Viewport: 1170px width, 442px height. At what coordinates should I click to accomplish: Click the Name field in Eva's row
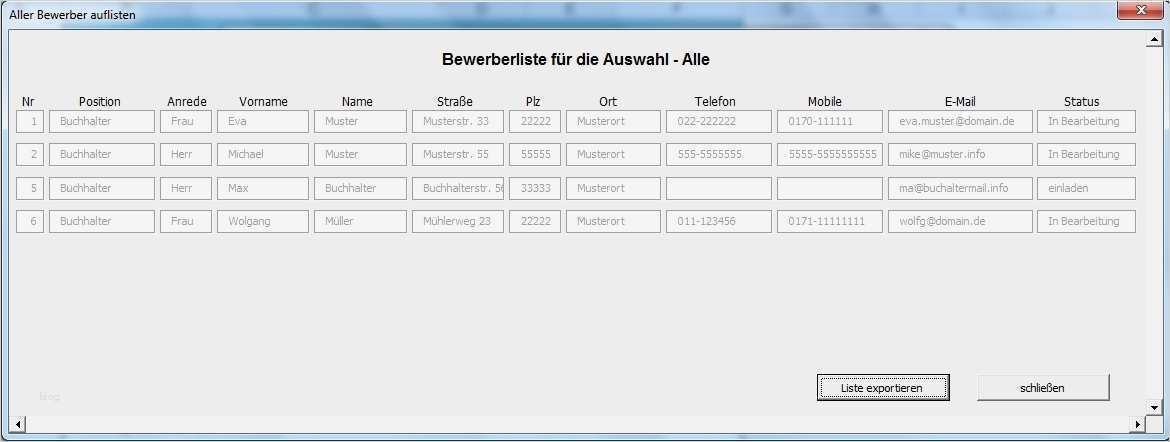(x=360, y=121)
